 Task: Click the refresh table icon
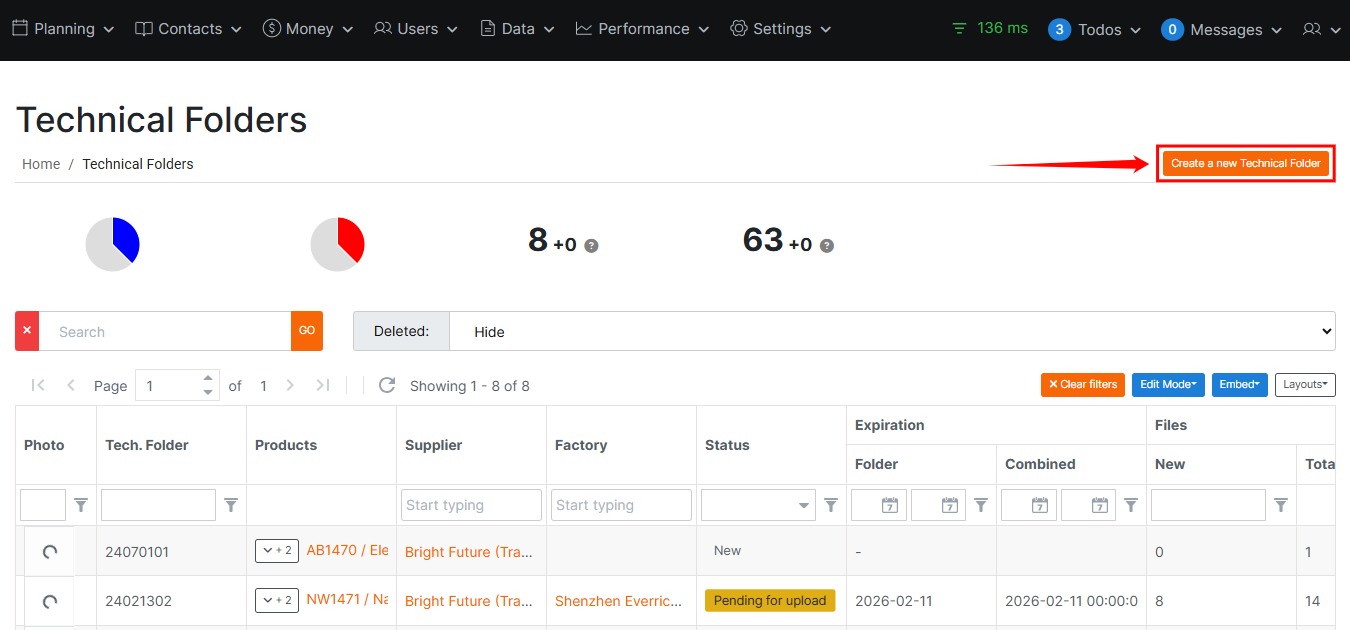(387, 386)
